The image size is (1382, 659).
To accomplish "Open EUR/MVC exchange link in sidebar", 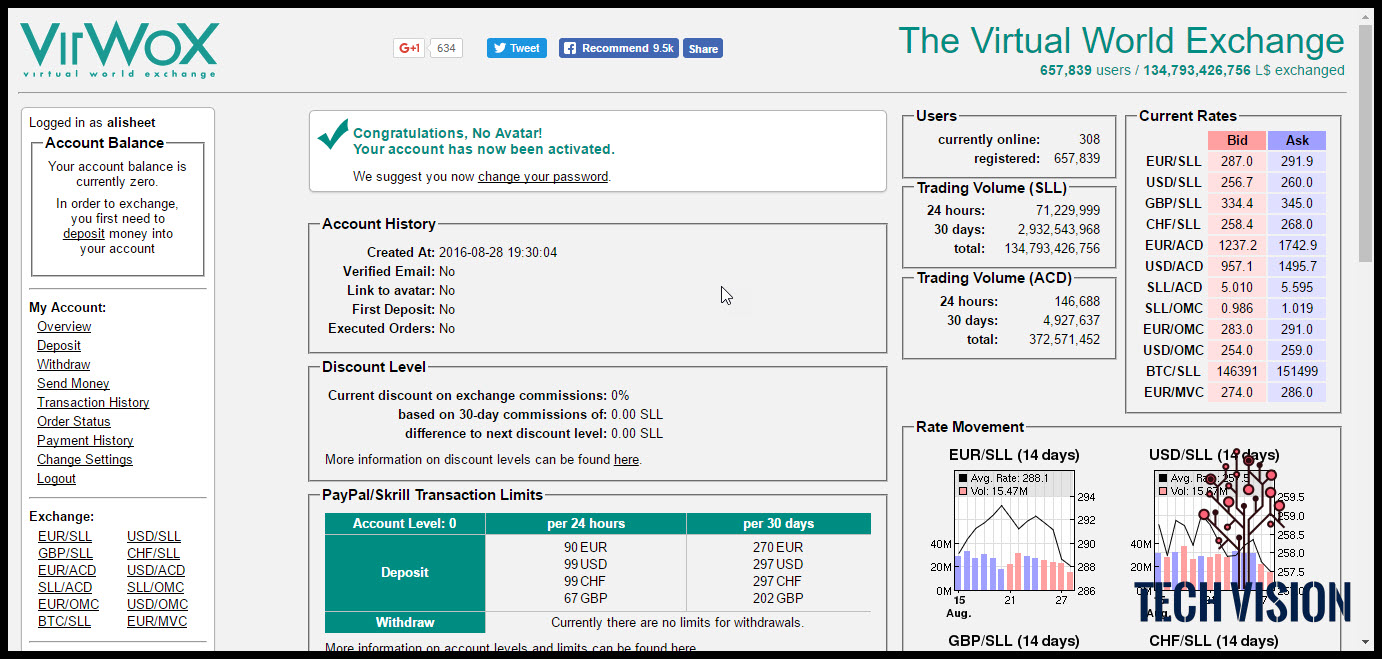I will pyautogui.click(x=157, y=622).
